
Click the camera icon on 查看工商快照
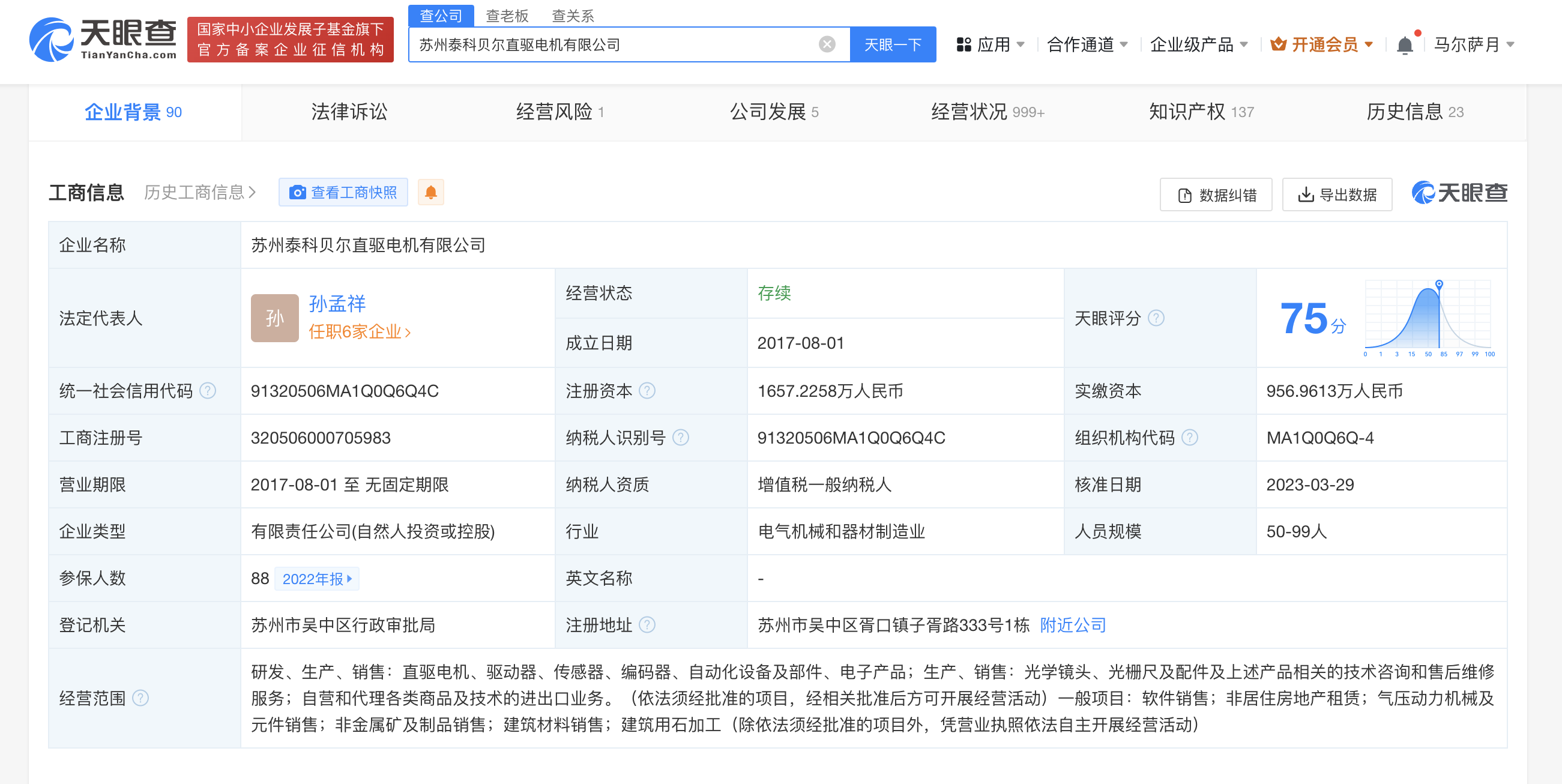coord(298,191)
